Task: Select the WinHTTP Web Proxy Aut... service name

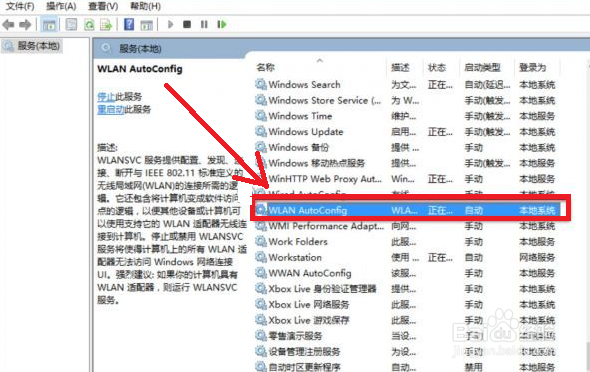Action: click(x=325, y=179)
